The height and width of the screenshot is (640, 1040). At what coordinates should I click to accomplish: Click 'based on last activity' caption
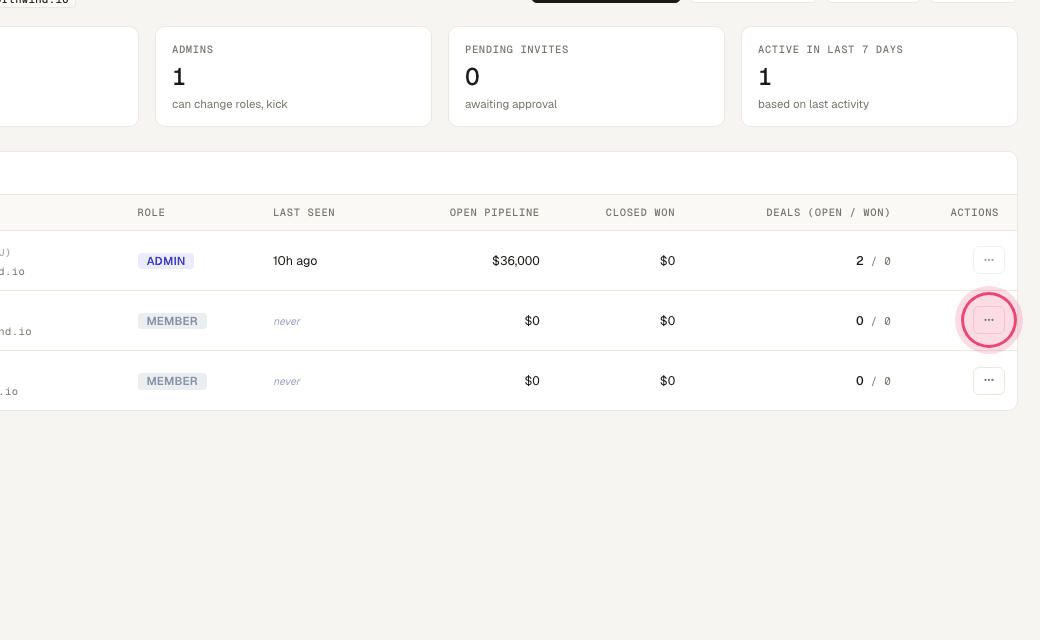[813, 104]
